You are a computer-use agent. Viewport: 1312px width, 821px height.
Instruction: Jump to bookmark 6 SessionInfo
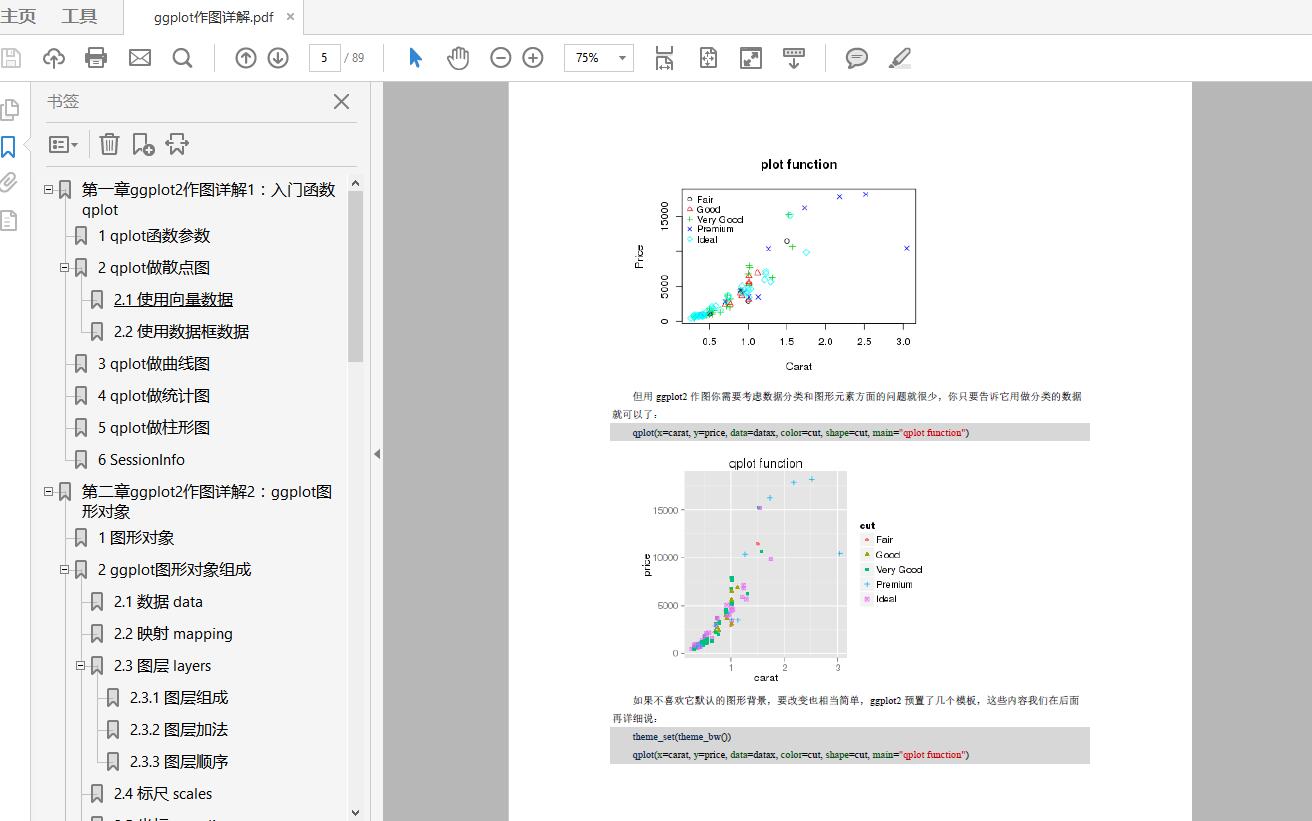point(141,460)
